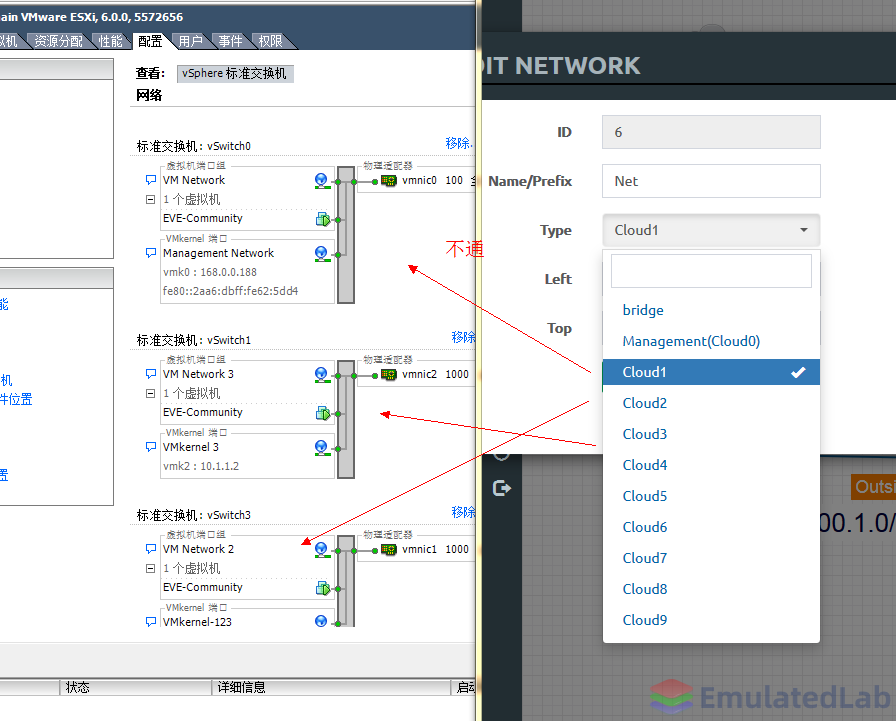Click 移除 link for vSwitch0
The image size is (896, 721).
(x=458, y=143)
